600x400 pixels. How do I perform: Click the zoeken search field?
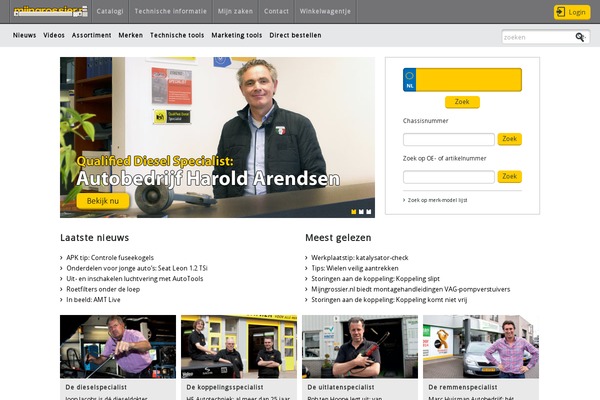click(537, 37)
